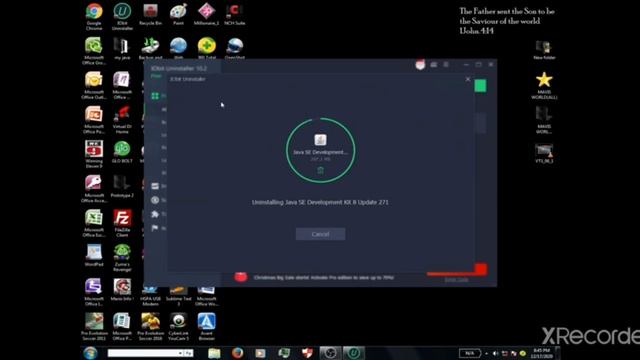Select the WordPad desktop icon
This screenshot has height=360, width=640.
click(94, 256)
